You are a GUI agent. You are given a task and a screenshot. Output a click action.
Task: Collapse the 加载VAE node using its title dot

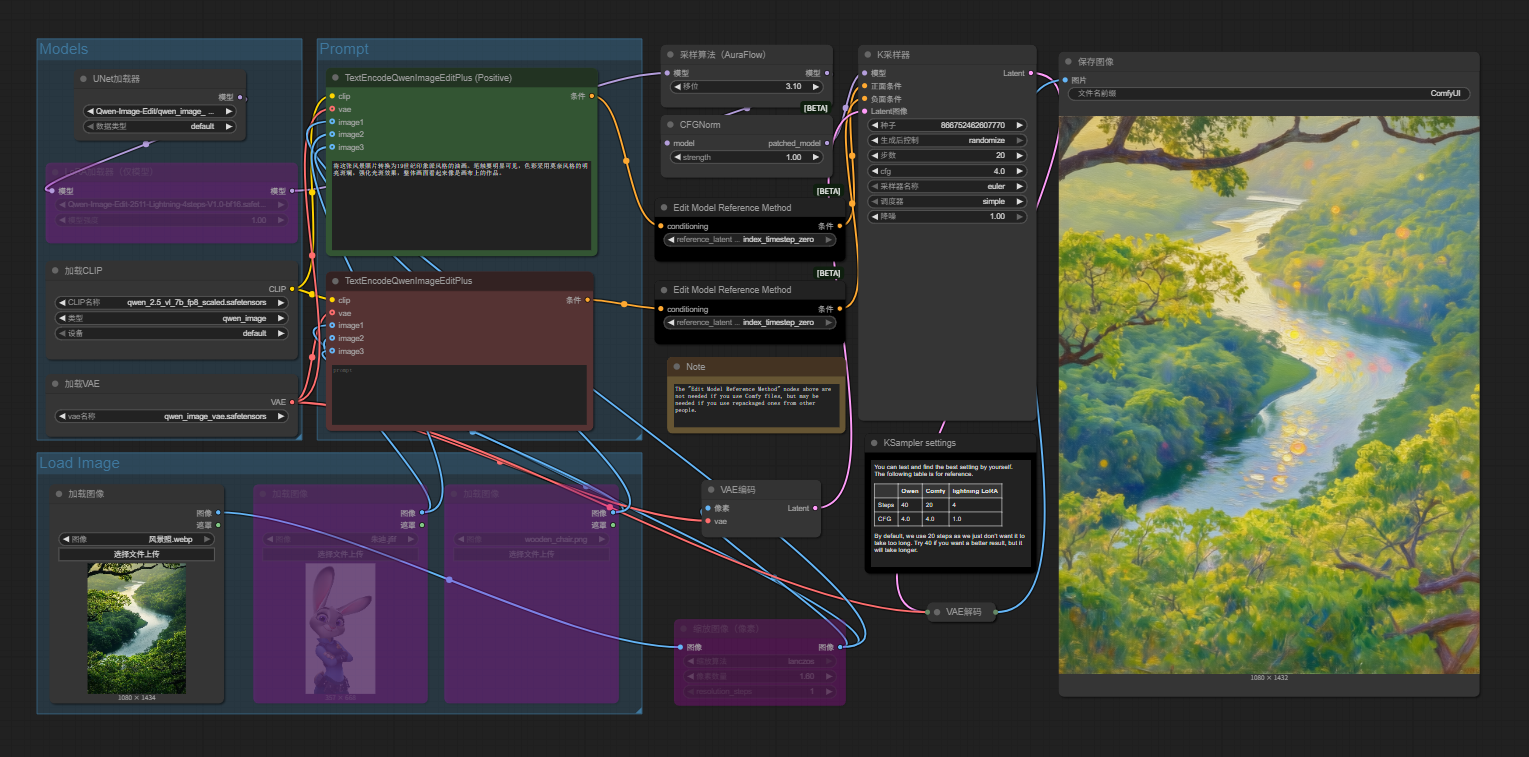(x=56, y=384)
